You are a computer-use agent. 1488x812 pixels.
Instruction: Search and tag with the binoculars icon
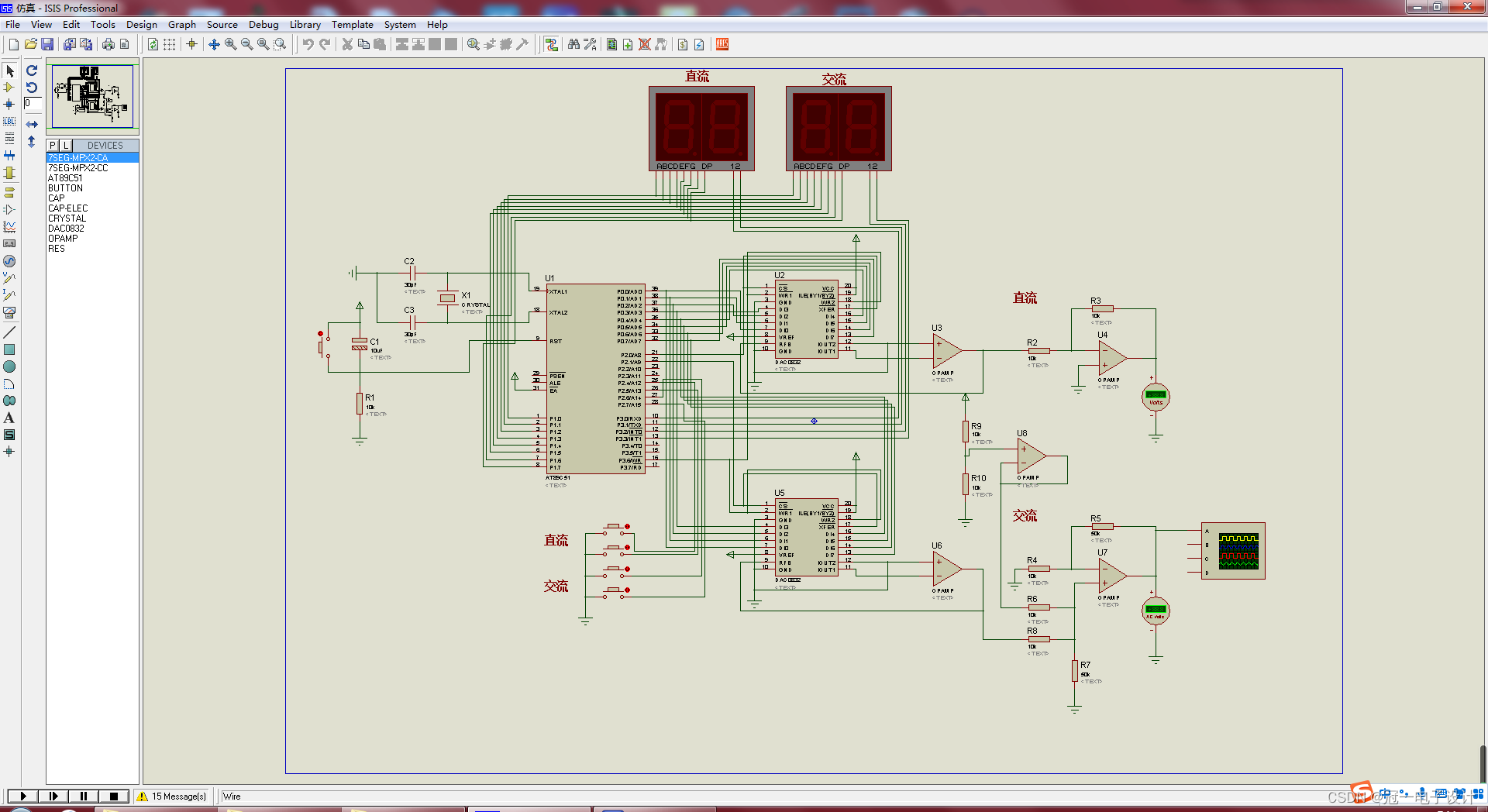[x=573, y=44]
